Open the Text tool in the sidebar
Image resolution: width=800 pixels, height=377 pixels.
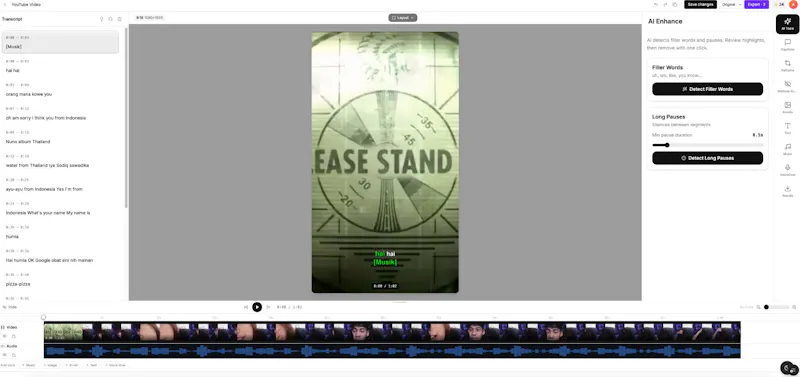(787, 129)
